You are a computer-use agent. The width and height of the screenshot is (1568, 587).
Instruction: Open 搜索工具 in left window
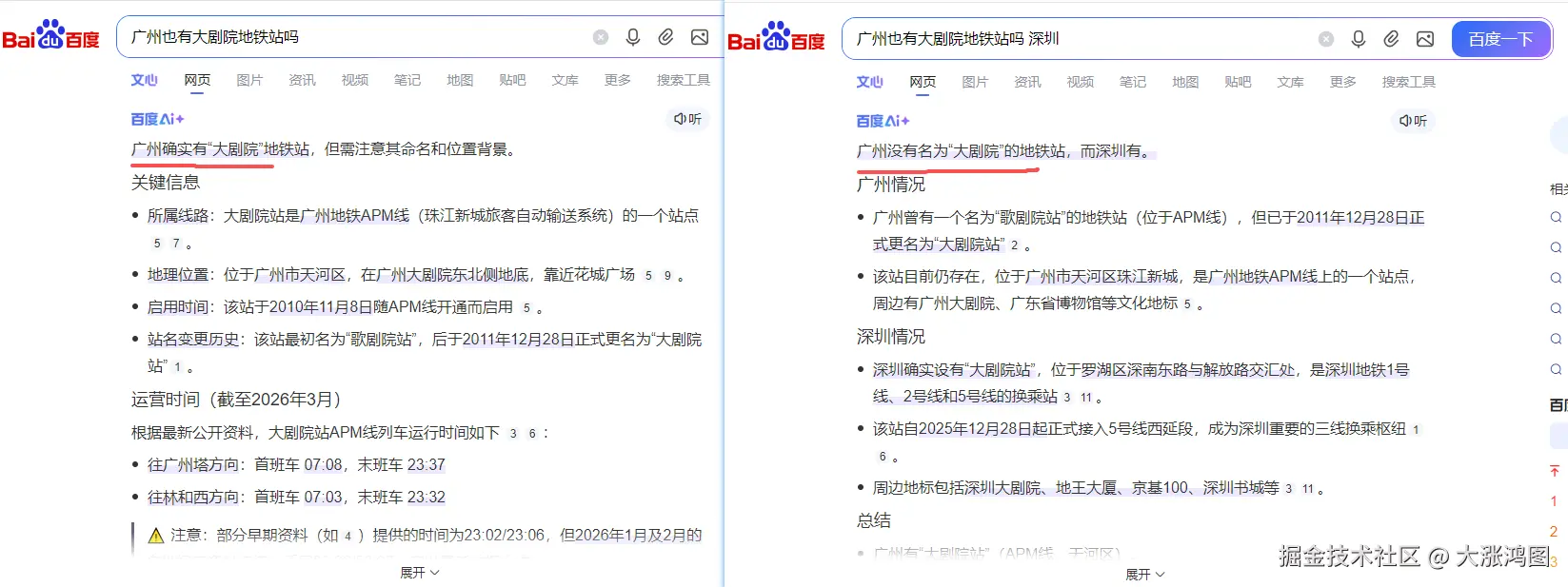point(684,80)
